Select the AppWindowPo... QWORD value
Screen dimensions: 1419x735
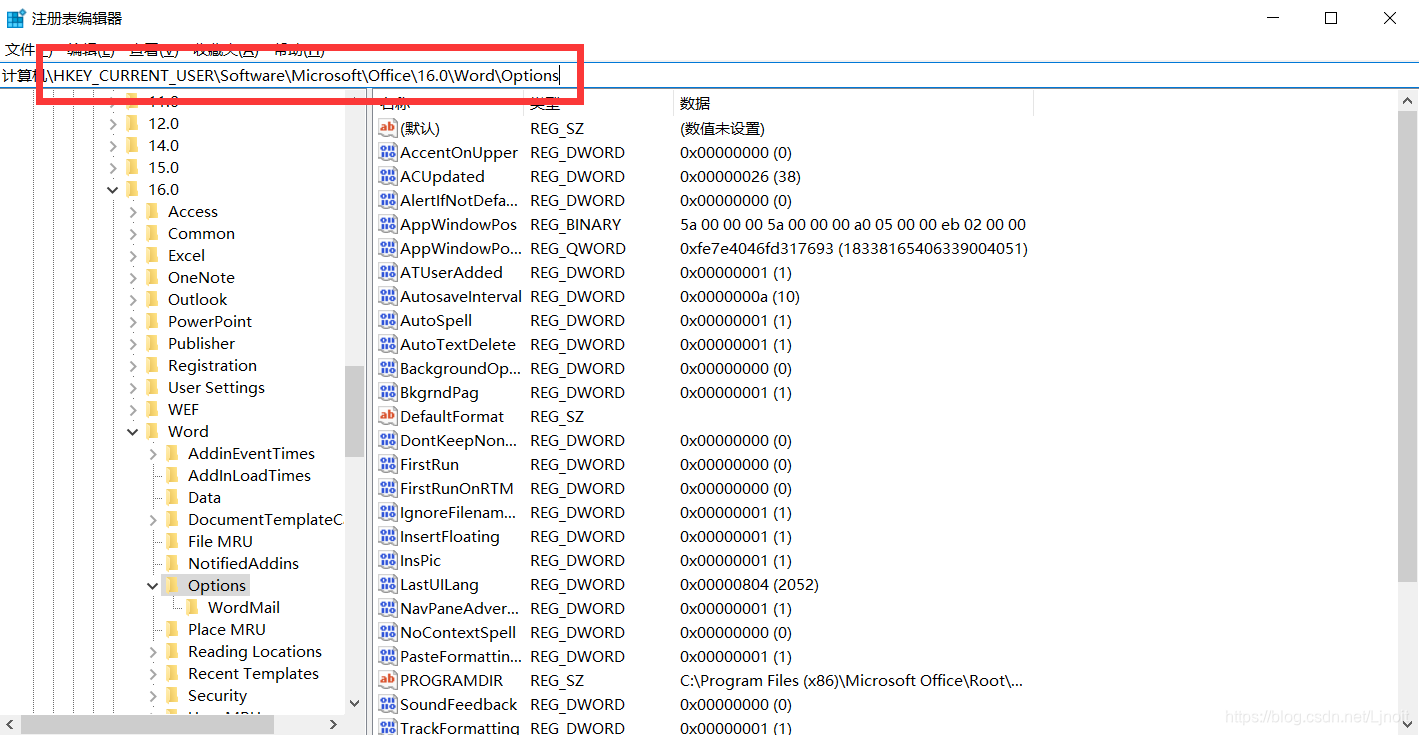[460, 248]
